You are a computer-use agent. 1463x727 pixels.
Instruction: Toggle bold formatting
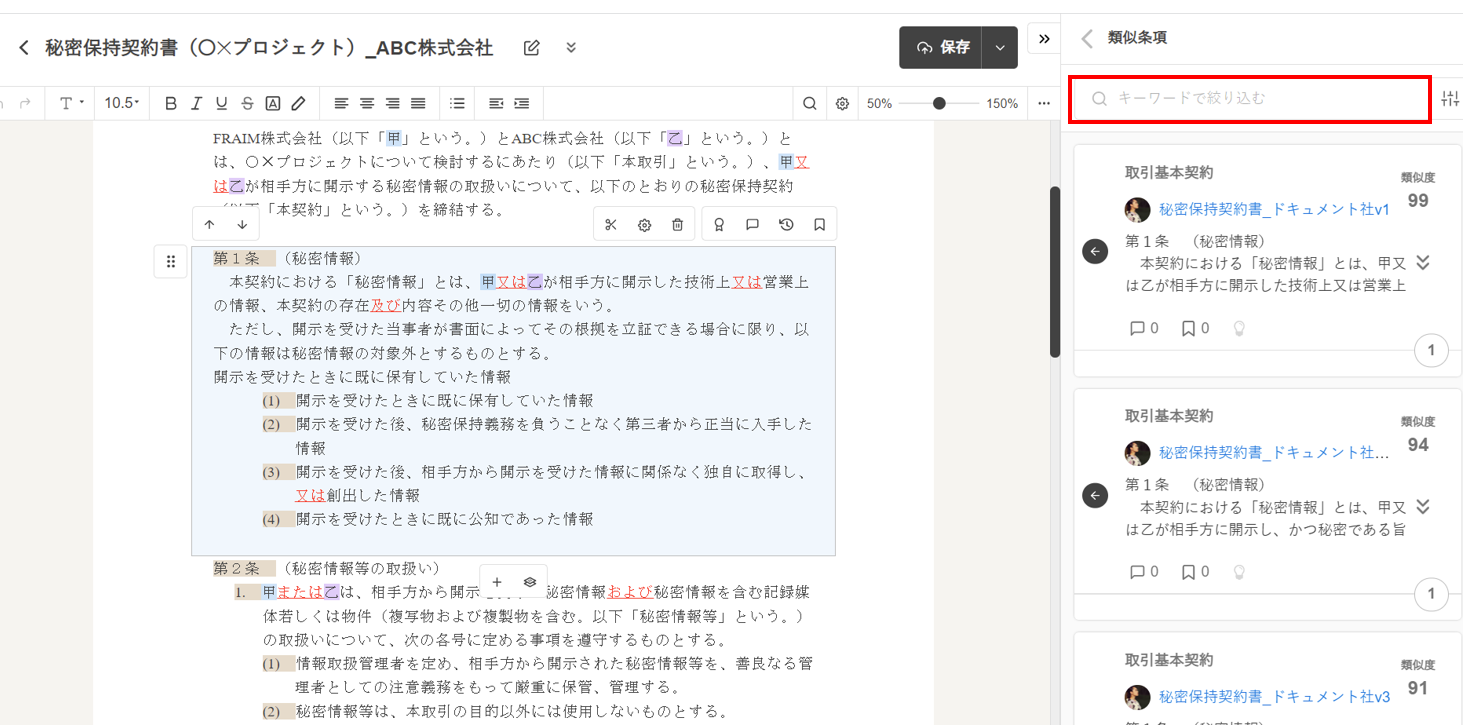[170, 103]
